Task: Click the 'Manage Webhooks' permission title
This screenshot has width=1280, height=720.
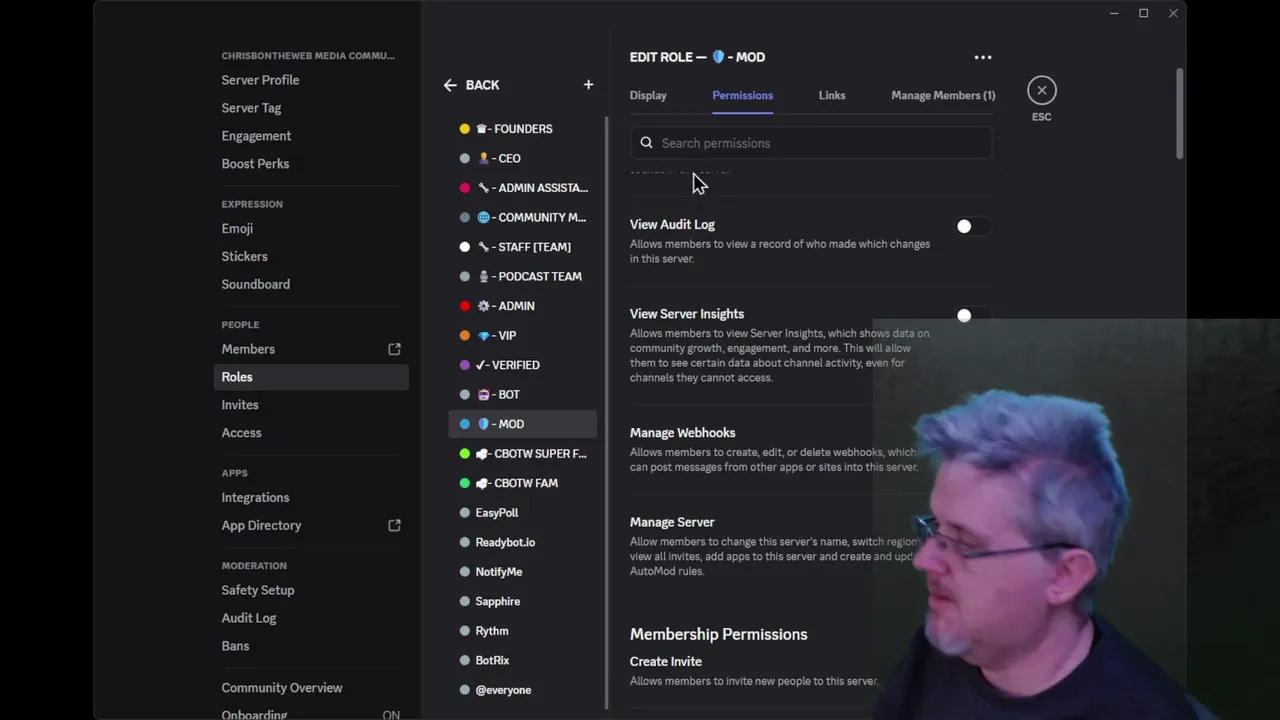Action: (x=682, y=433)
